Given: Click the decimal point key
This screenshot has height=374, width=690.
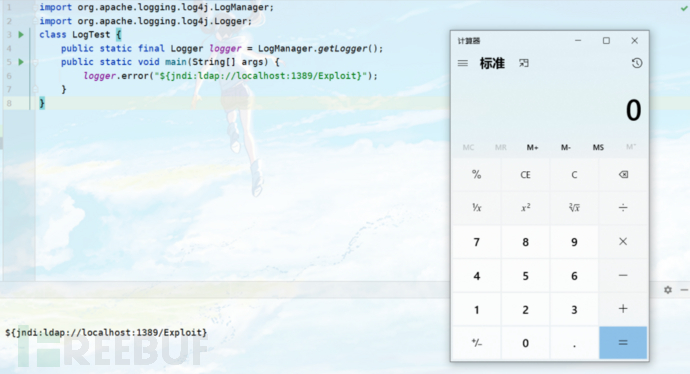Looking at the screenshot, I should click(574, 343).
